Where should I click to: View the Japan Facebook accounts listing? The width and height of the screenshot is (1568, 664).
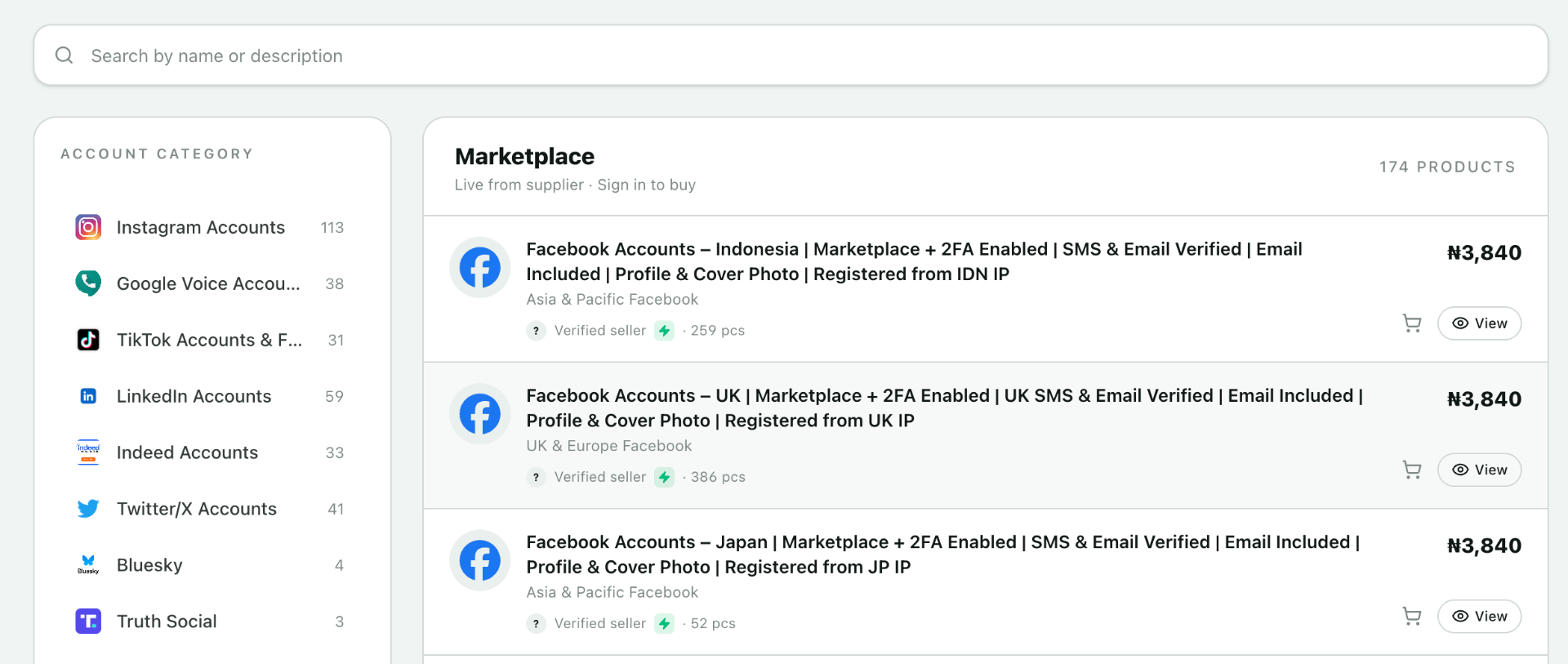(x=1479, y=616)
